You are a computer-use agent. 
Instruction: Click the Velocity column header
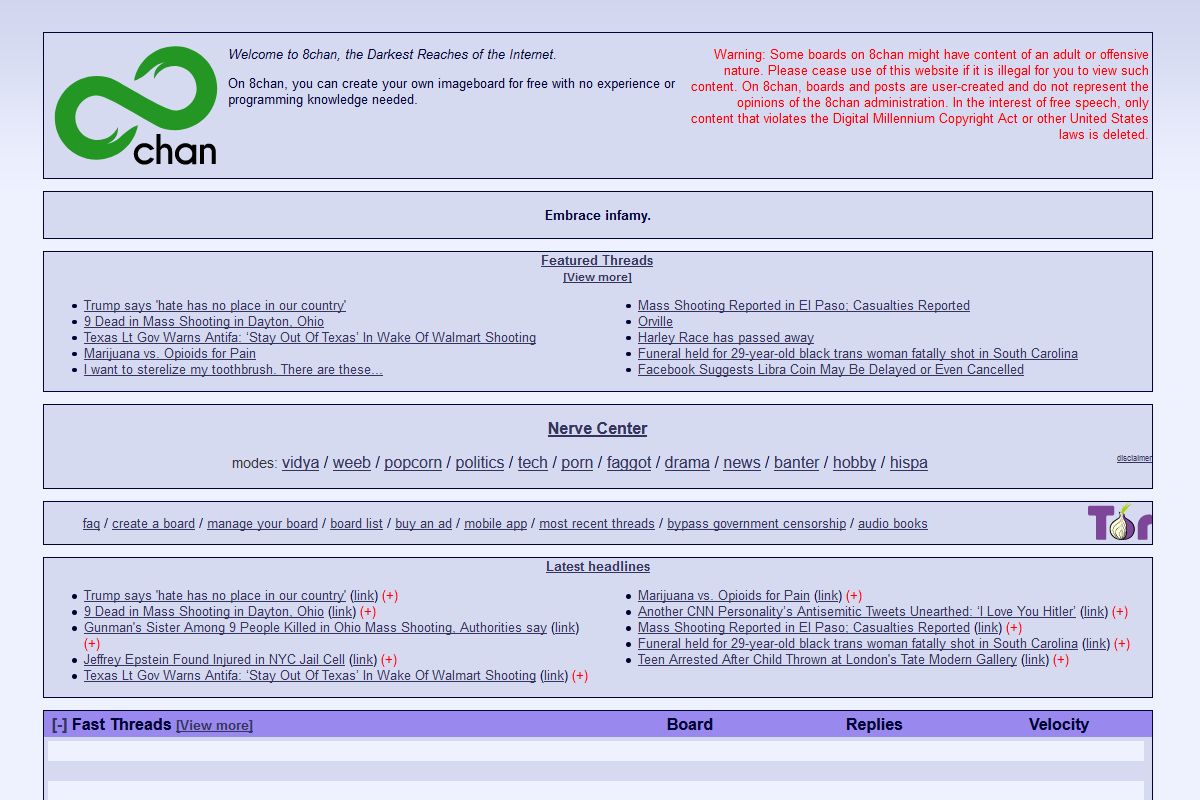click(1058, 725)
